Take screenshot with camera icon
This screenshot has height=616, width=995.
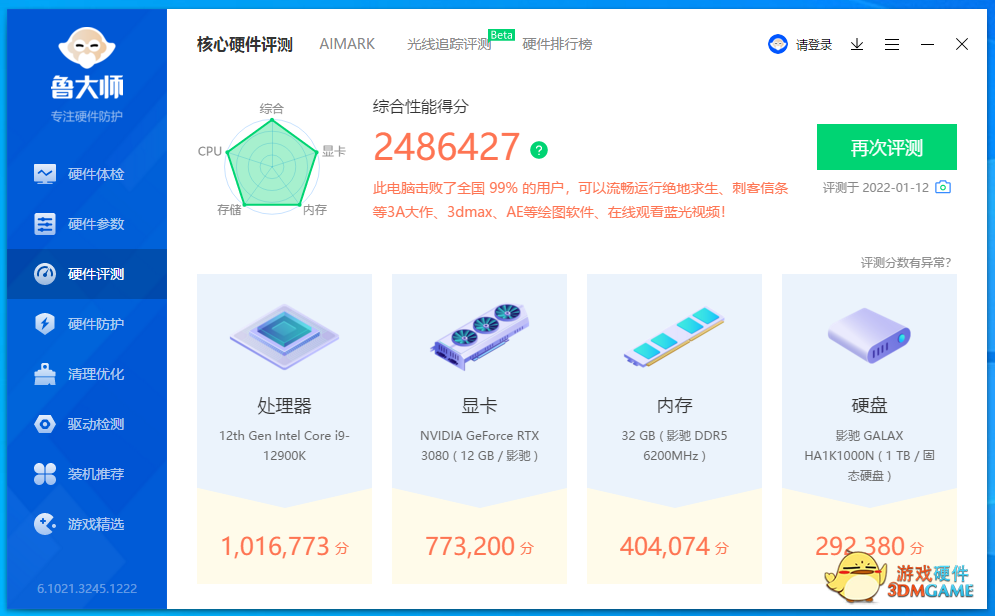coord(943,187)
